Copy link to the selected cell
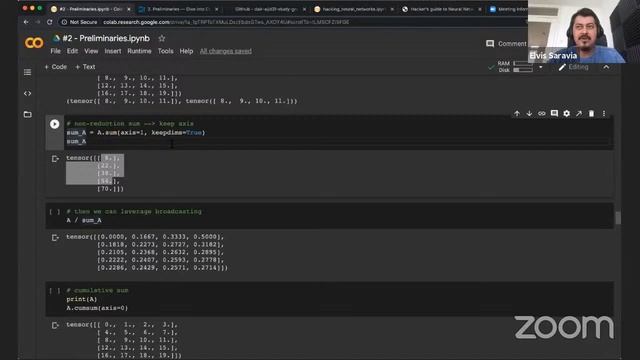640x360 pixels. coord(542,113)
